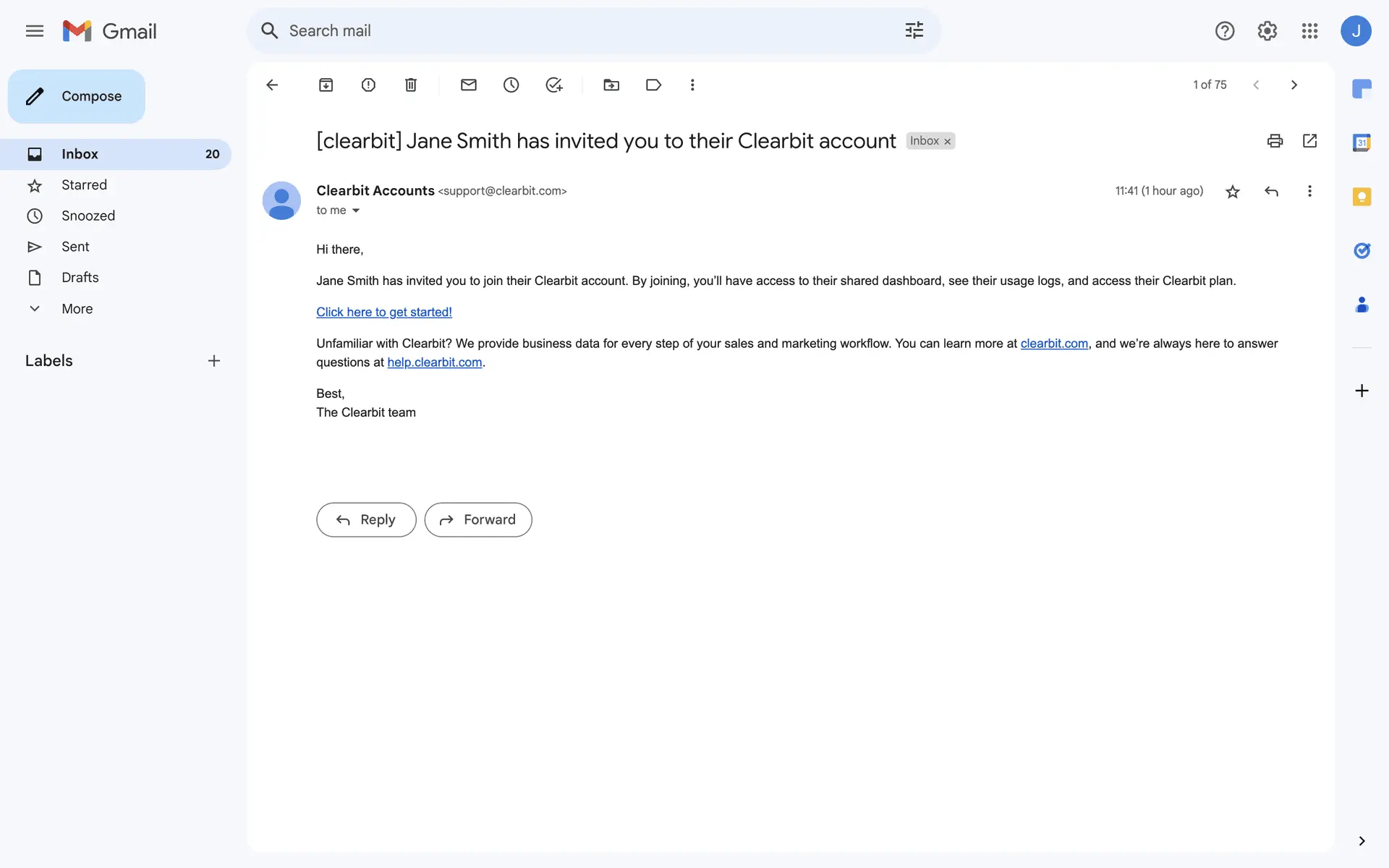
Task: Report the message as spam
Action: pyautogui.click(x=368, y=85)
